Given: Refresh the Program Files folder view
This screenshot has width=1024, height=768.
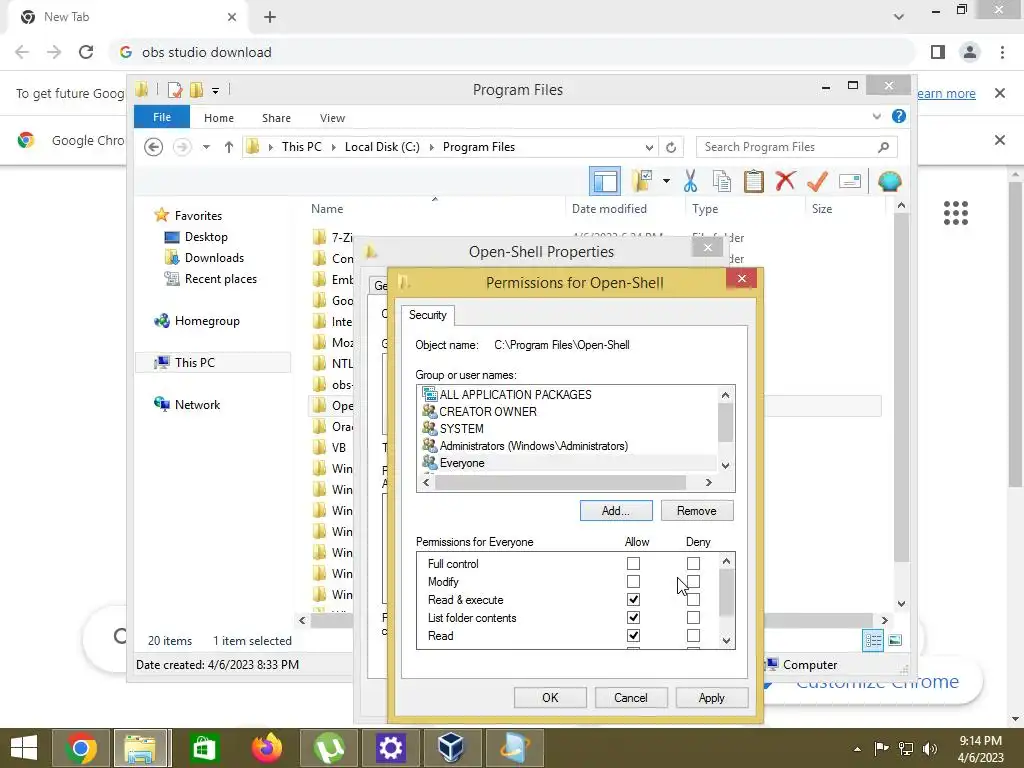Looking at the screenshot, I should (671, 147).
